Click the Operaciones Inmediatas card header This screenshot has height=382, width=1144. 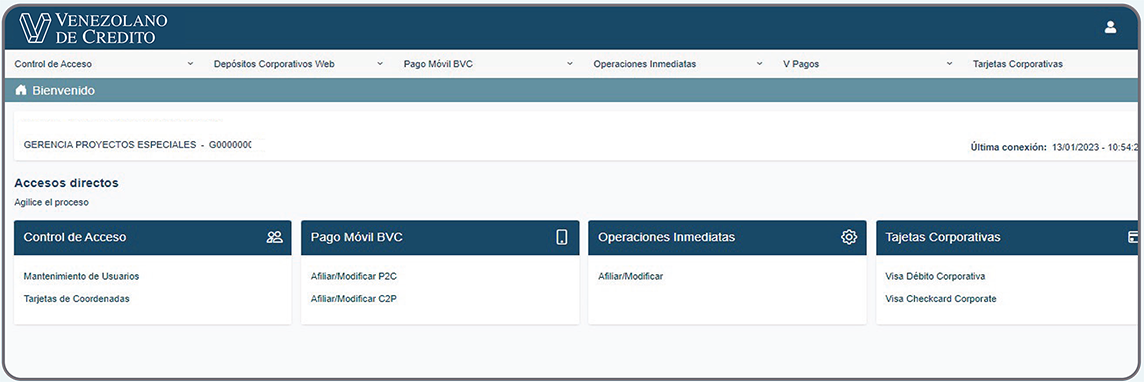pyautogui.click(x=727, y=238)
